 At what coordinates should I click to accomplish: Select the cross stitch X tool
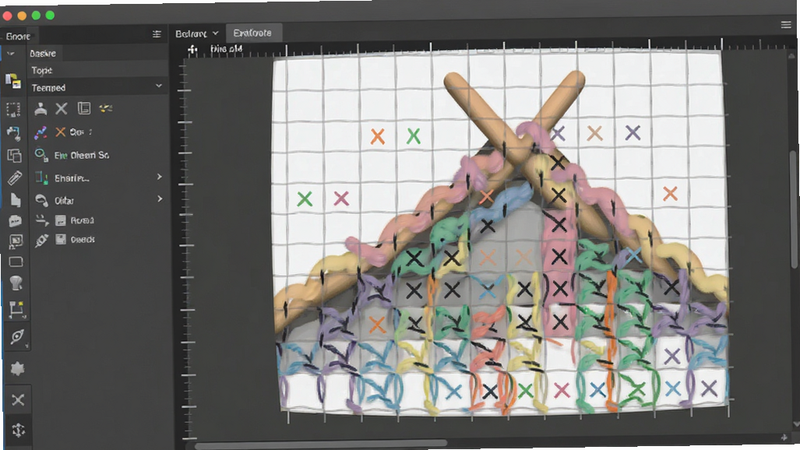pos(18,399)
